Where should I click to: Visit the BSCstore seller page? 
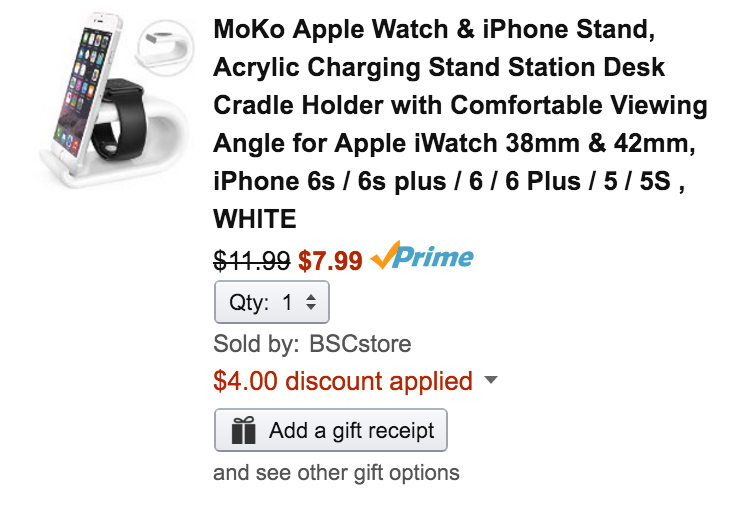[358, 345]
